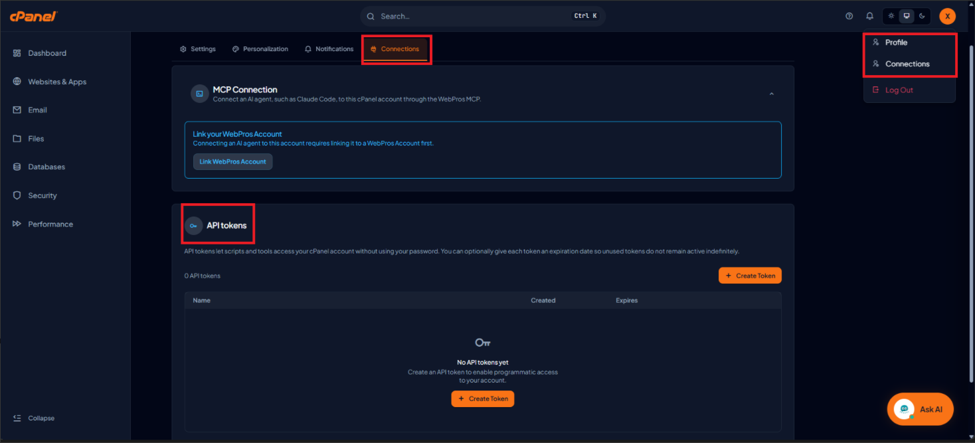Click the key icon beside API tokens
The width and height of the screenshot is (975, 443).
(x=193, y=225)
